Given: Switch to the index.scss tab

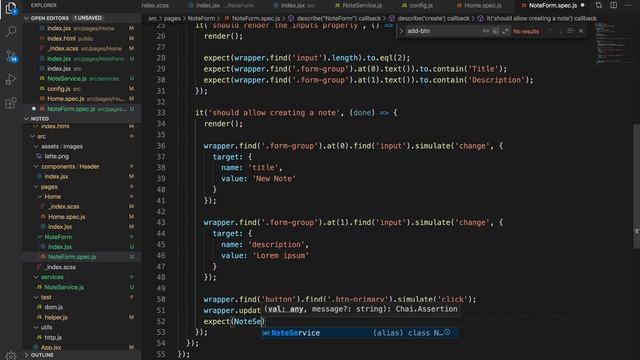Looking at the screenshot, I should click(155, 5).
